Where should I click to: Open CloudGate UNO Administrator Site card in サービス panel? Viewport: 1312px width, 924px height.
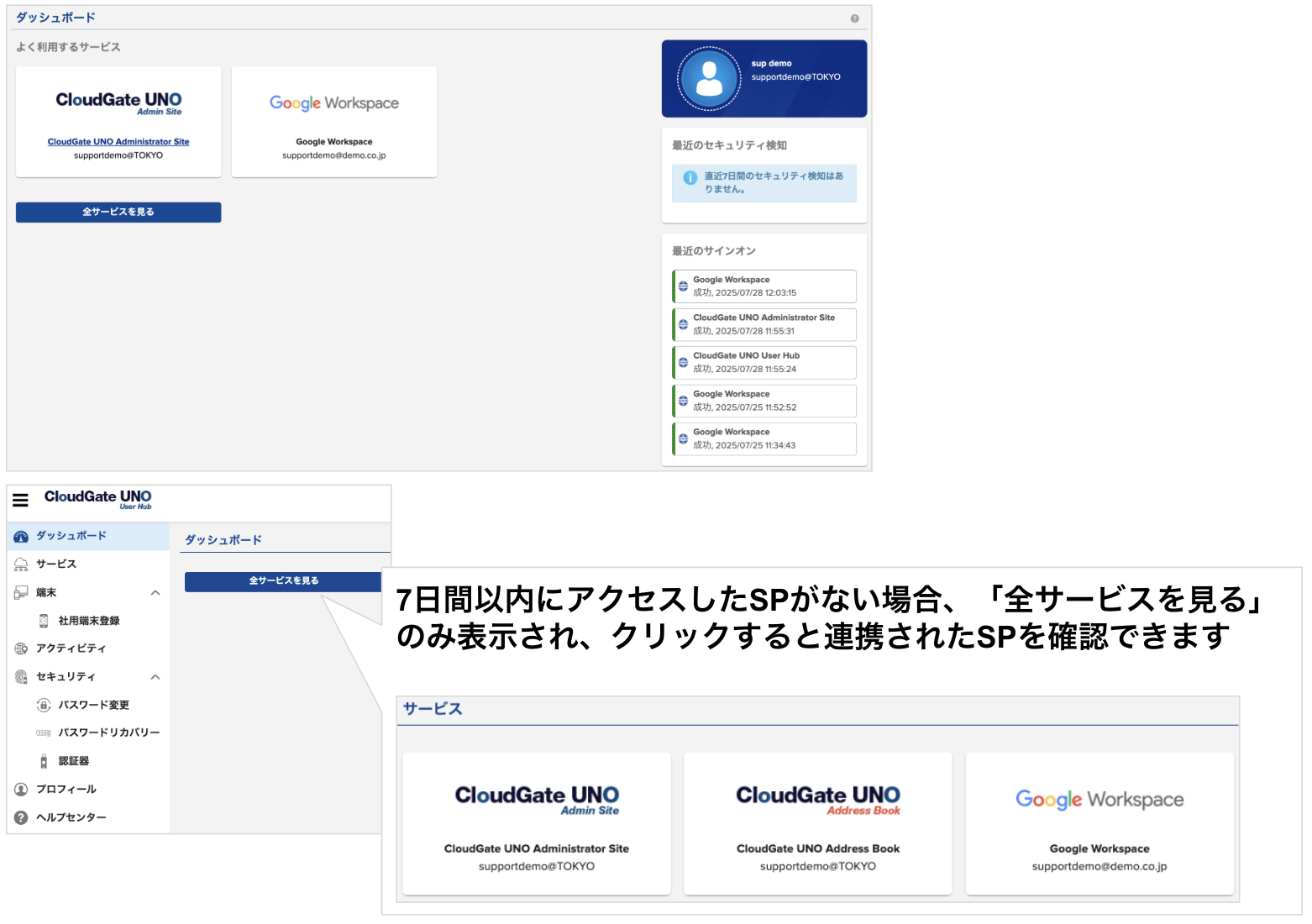coord(537,824)
